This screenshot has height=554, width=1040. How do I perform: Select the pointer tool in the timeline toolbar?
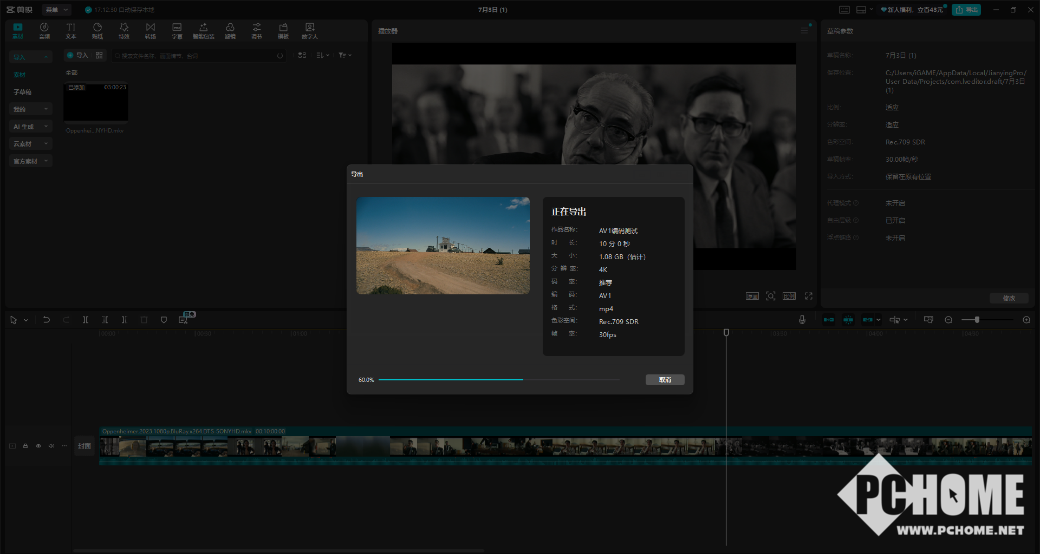pos(13,320)
